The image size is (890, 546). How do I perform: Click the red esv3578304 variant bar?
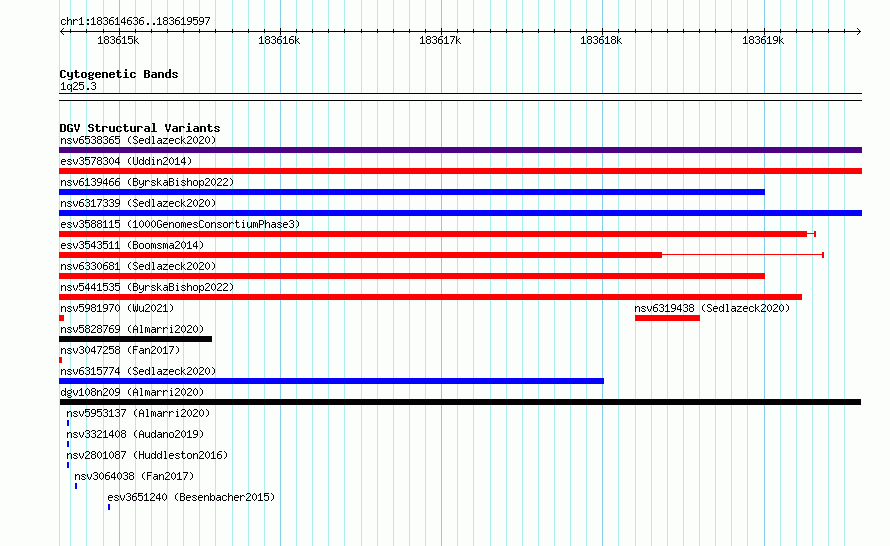(x=460, y=171)
